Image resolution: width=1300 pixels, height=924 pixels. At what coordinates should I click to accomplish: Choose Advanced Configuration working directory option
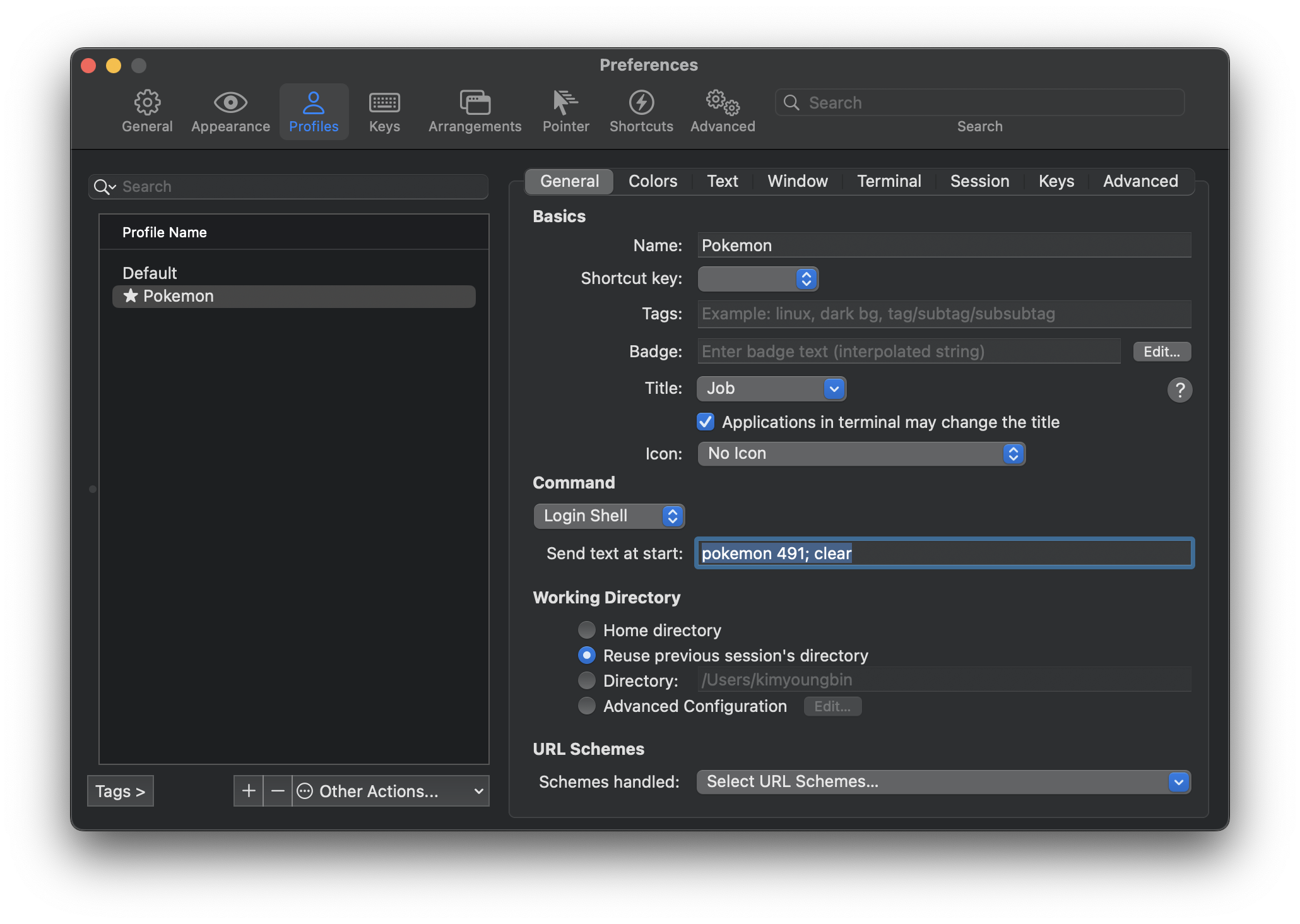[587, 706]
